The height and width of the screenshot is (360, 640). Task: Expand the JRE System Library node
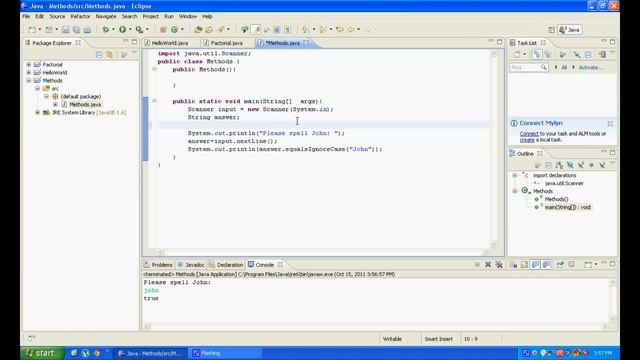point(38,112)
